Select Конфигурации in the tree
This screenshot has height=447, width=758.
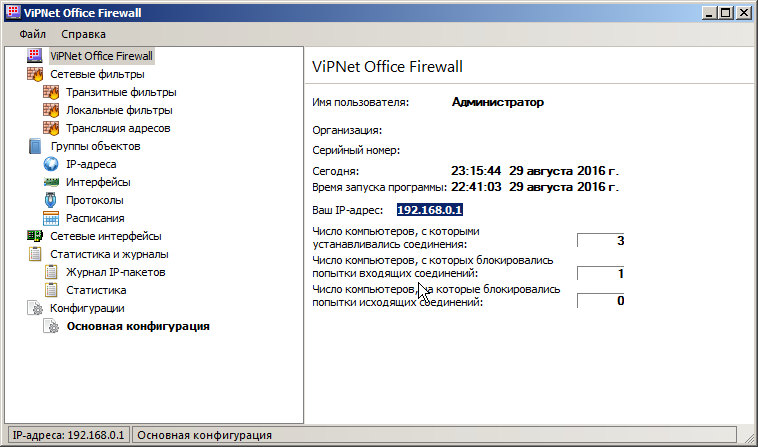[87, 308]
